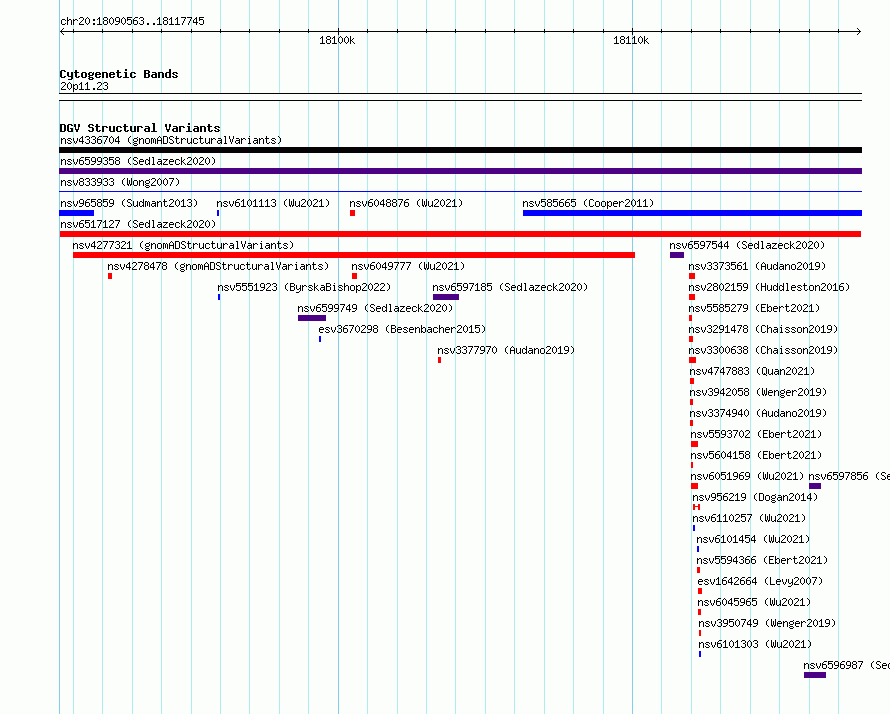Open nsv4277321 gnomADStructuralVariants label
890x714 pixels.
(183, 245)
